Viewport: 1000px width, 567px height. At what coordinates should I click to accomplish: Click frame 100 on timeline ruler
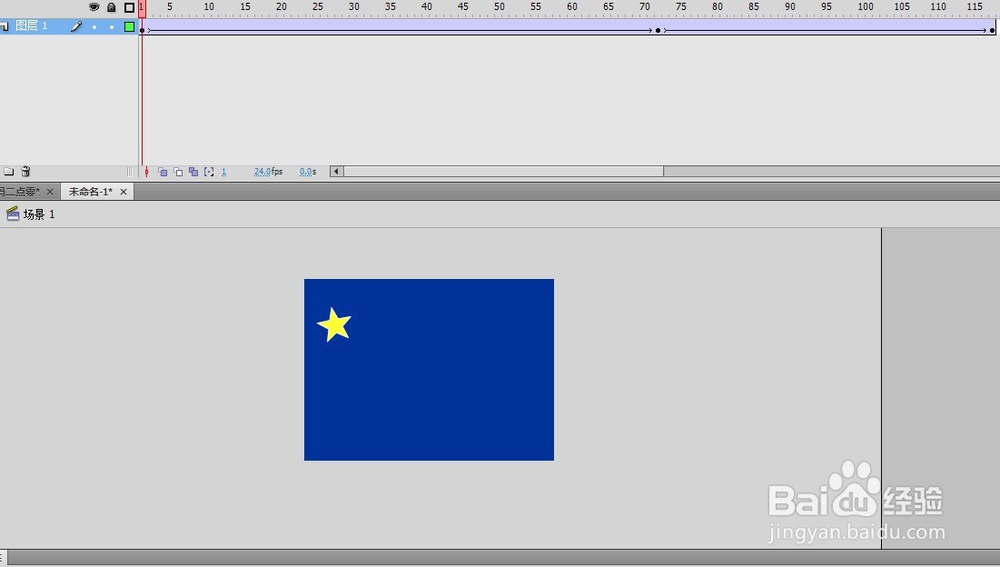coord(865,6)
